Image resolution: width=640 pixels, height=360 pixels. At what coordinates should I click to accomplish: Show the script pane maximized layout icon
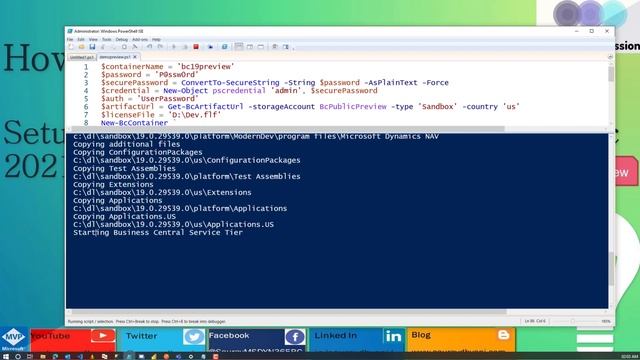[x=260, y=47]
